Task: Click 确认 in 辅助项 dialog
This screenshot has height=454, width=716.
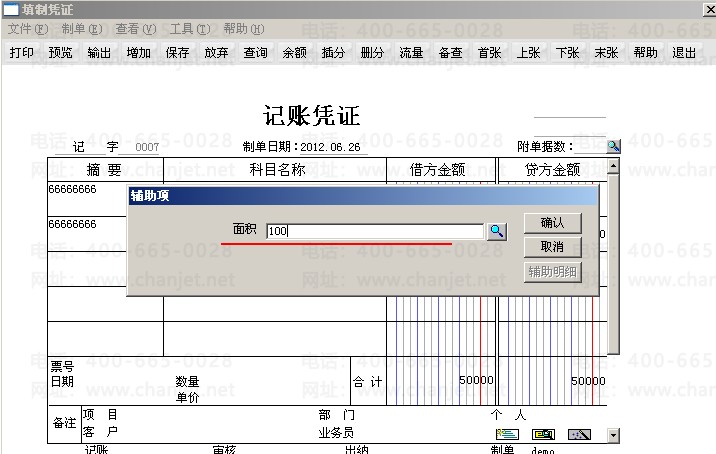Action: coord(553,223)
